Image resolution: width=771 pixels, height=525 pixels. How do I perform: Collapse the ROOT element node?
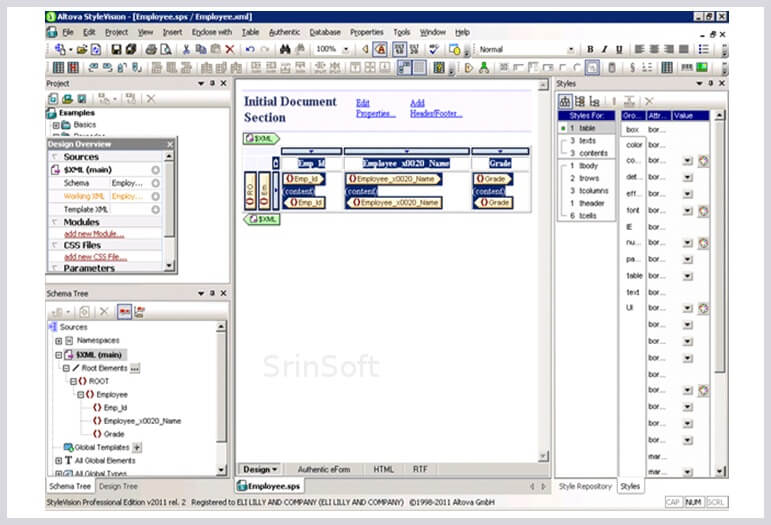tap(73, 381)
